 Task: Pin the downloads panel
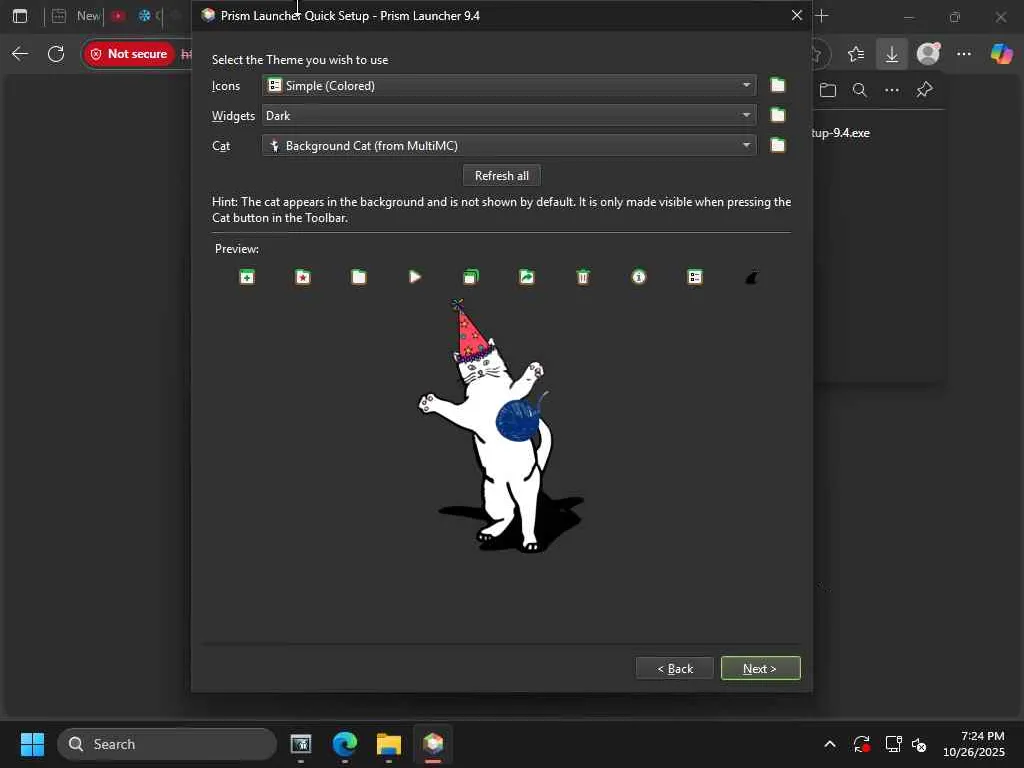(x=924, y=89)
